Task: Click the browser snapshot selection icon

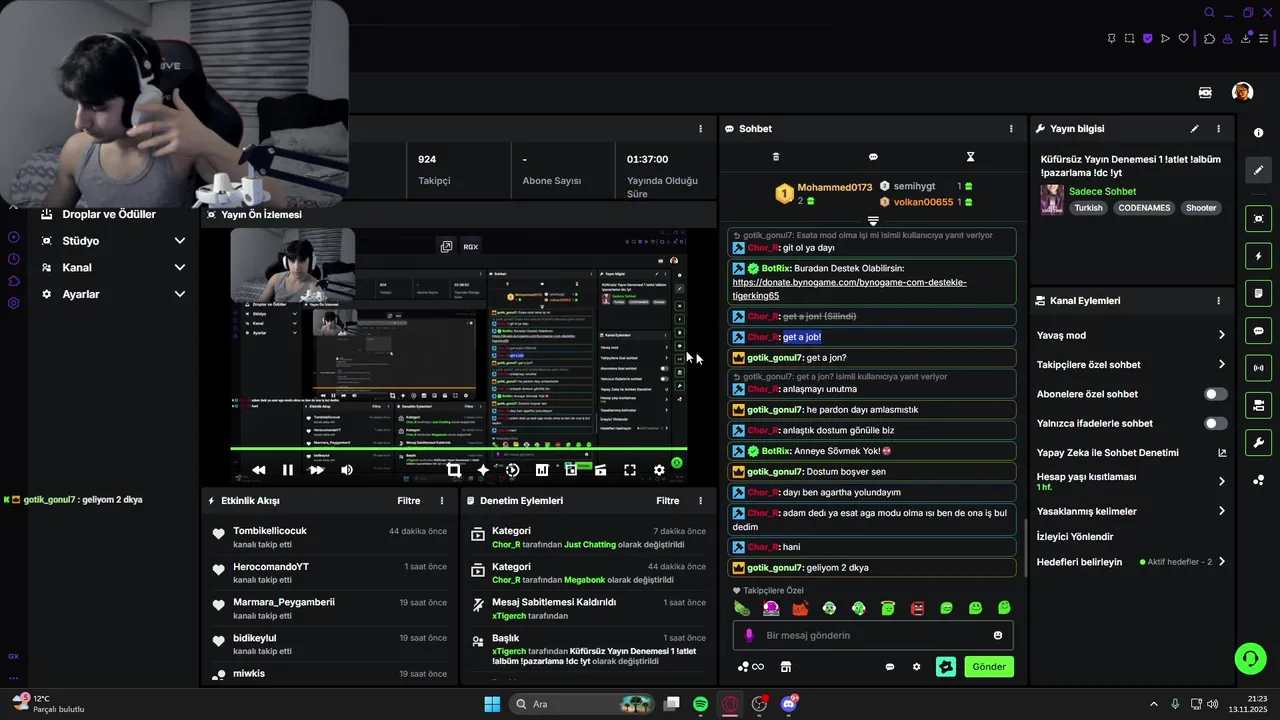Action: [x=1129, y=39]
